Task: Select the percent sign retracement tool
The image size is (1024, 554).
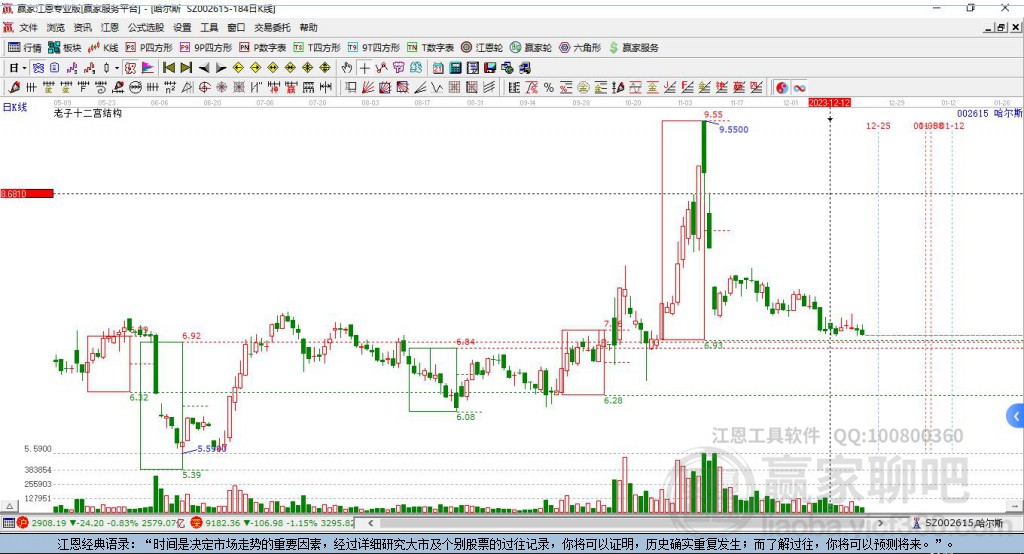Action: (549, 88)
